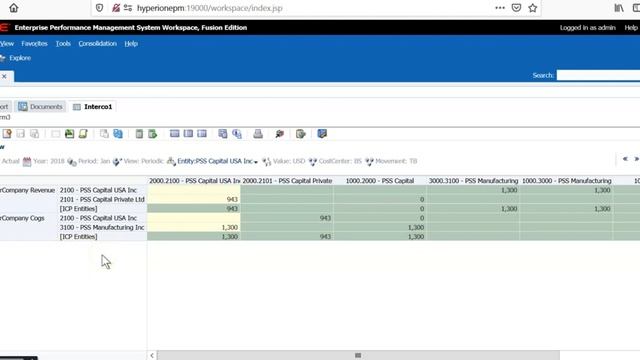Select column header 1000.2000 - PSS Capital

(380, 181)
